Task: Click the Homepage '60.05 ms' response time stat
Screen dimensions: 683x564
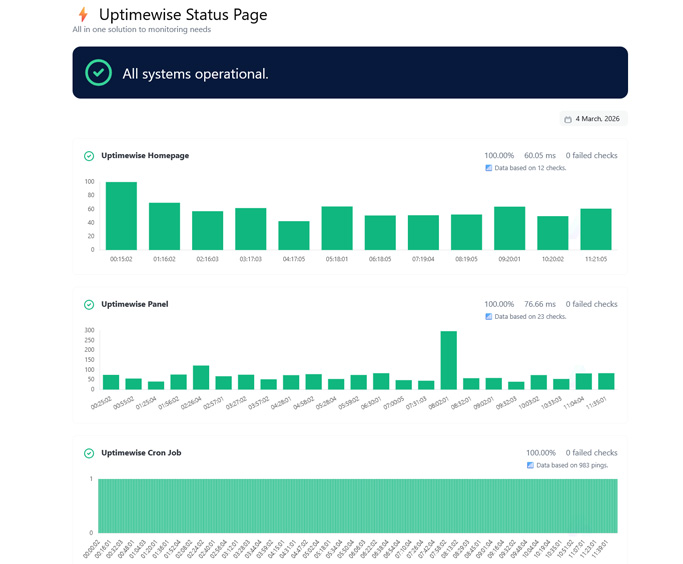Action: [x=540, y=156]
